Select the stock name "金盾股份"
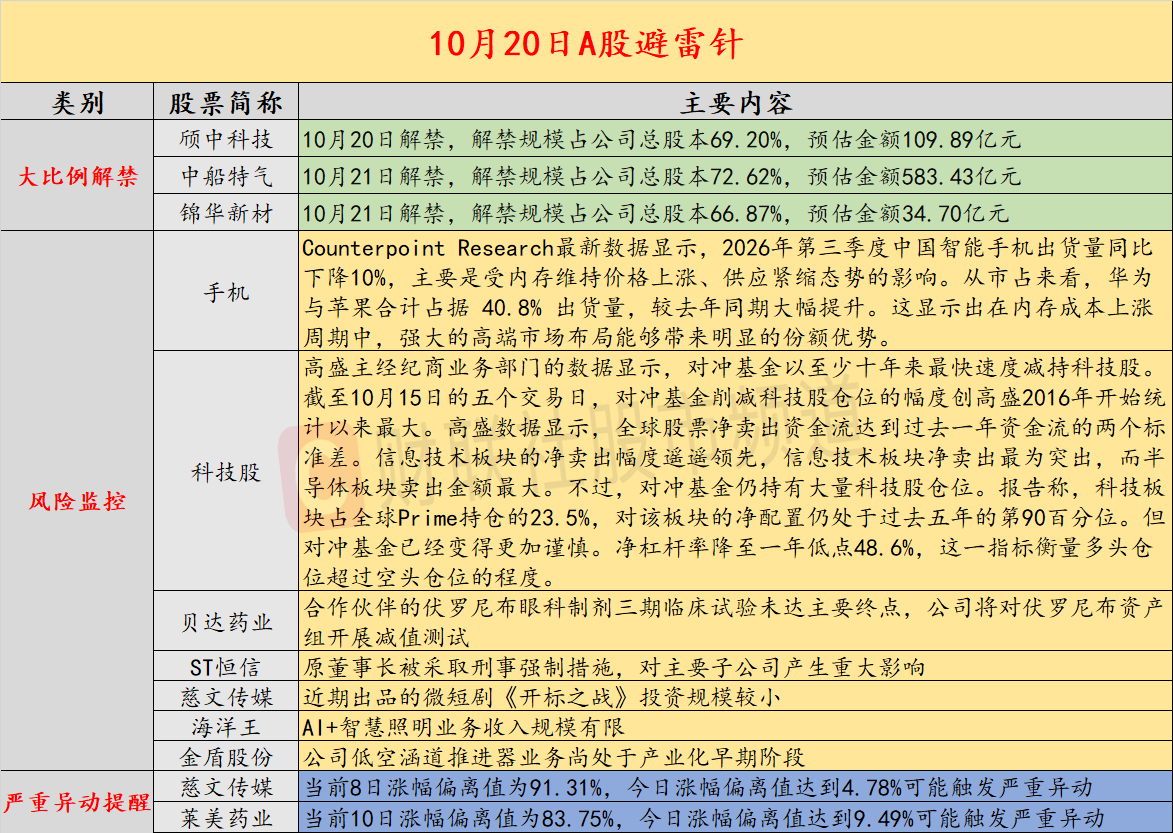The width and height of the screenshot is (1173, 833). pyautogui.click(x=226, y=757)
